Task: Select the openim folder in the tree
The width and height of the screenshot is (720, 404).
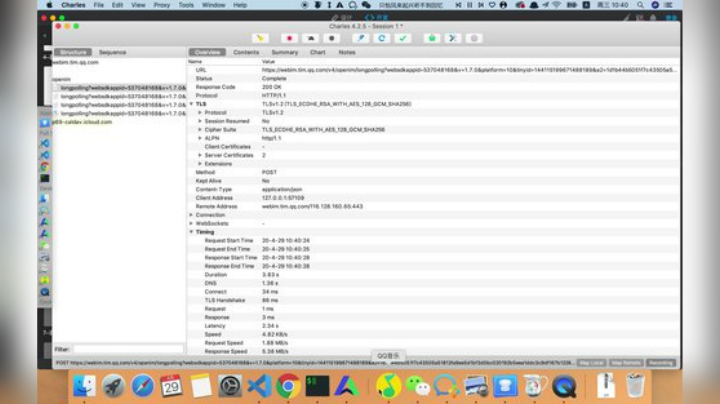Action: [x=62, y=79]
